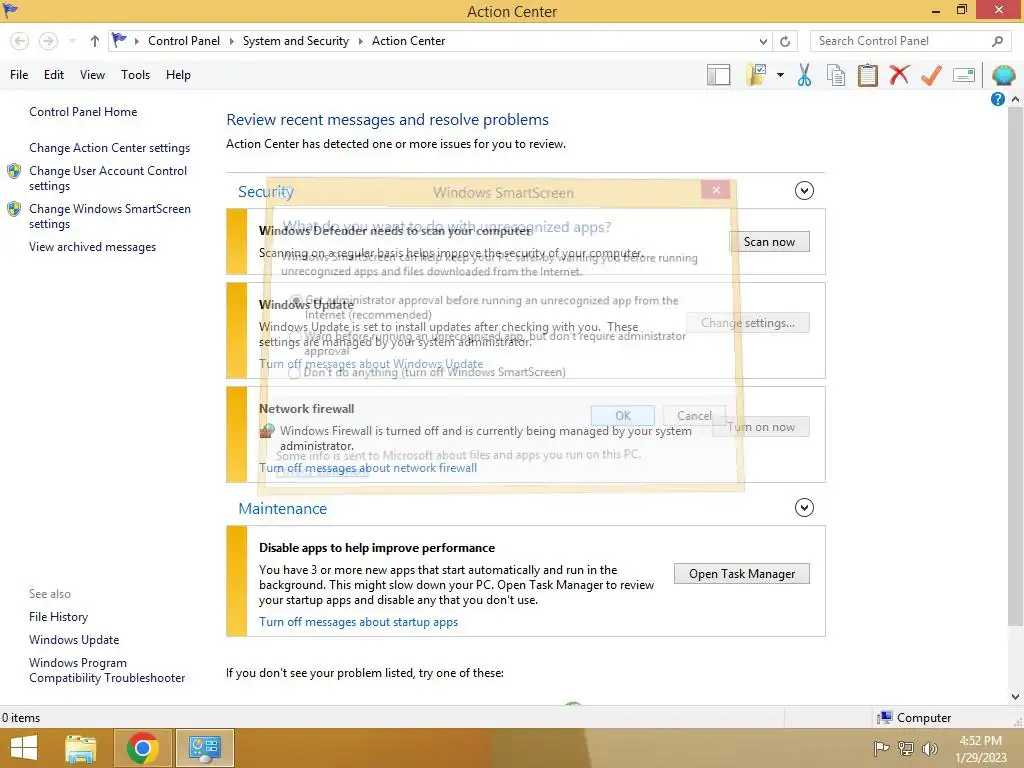This screenshot has width=1024, height=768.
Task: Open the View menu
Action: click(92, 75)
